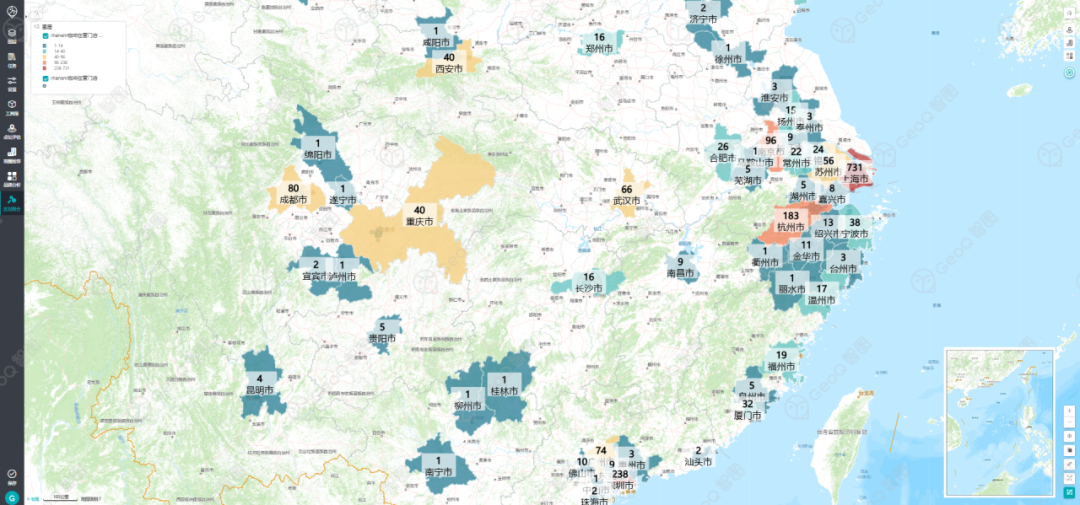
Task: Click the 厦门市 32 map label
Action: pyautogui.click(x=747, y=410)
